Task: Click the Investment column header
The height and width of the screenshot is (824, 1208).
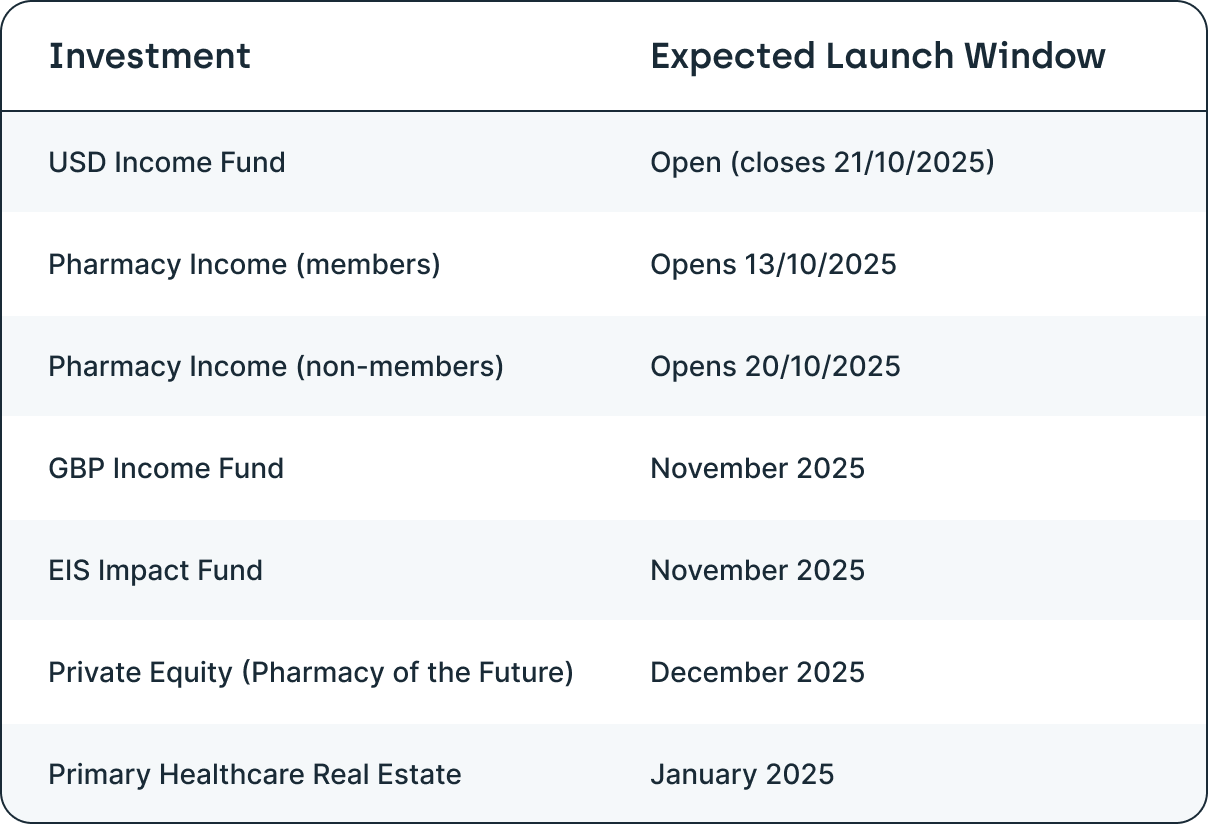Action: click(149, 56)
